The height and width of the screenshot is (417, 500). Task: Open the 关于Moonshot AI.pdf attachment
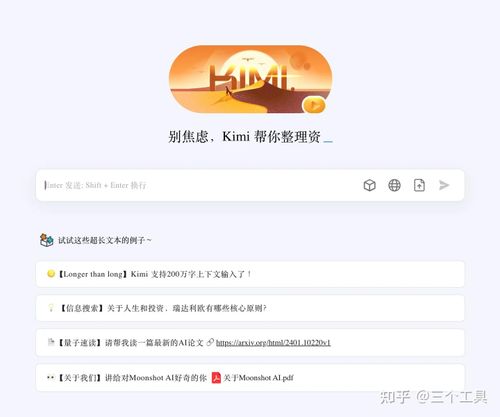[258, 378]
